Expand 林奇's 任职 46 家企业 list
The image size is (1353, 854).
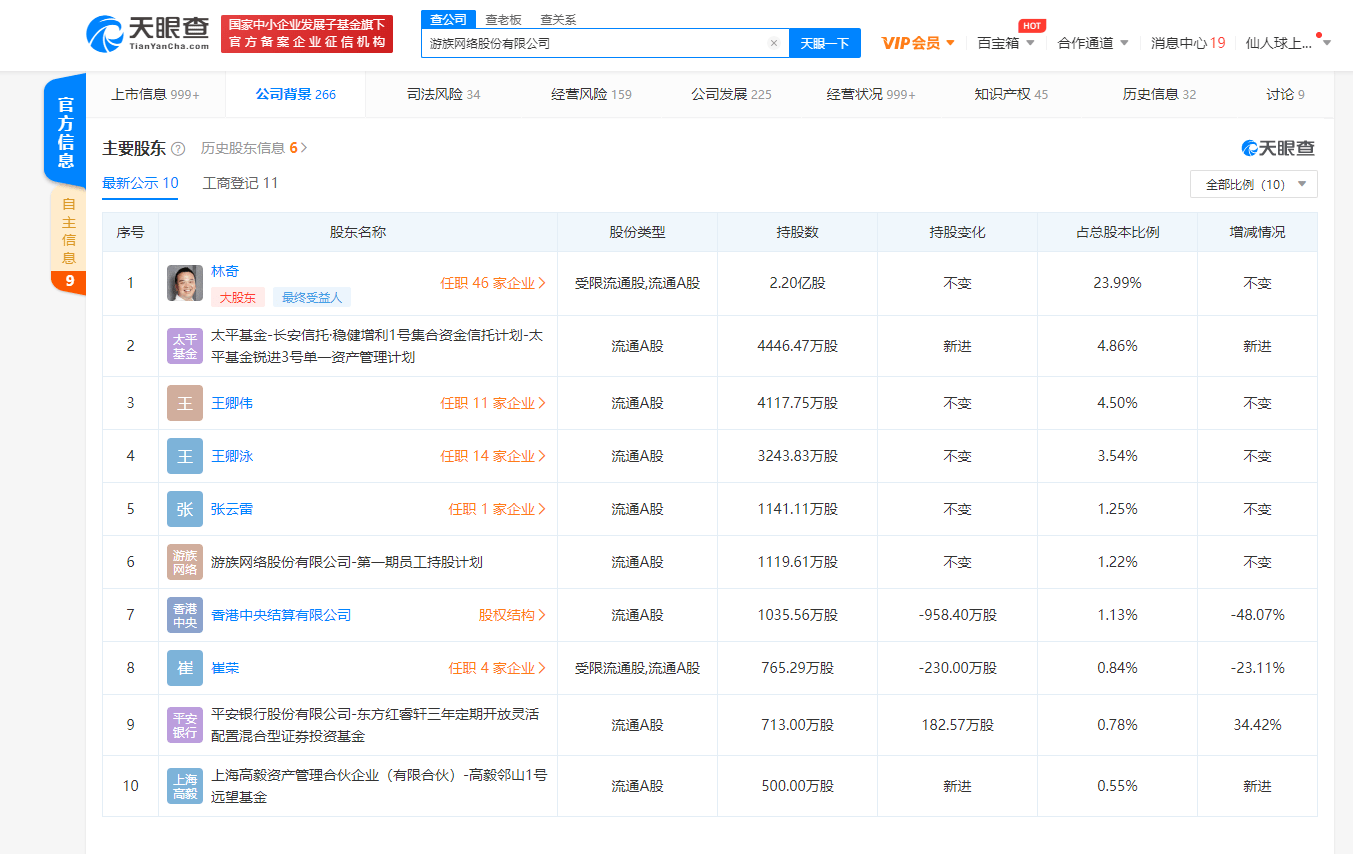493,283
